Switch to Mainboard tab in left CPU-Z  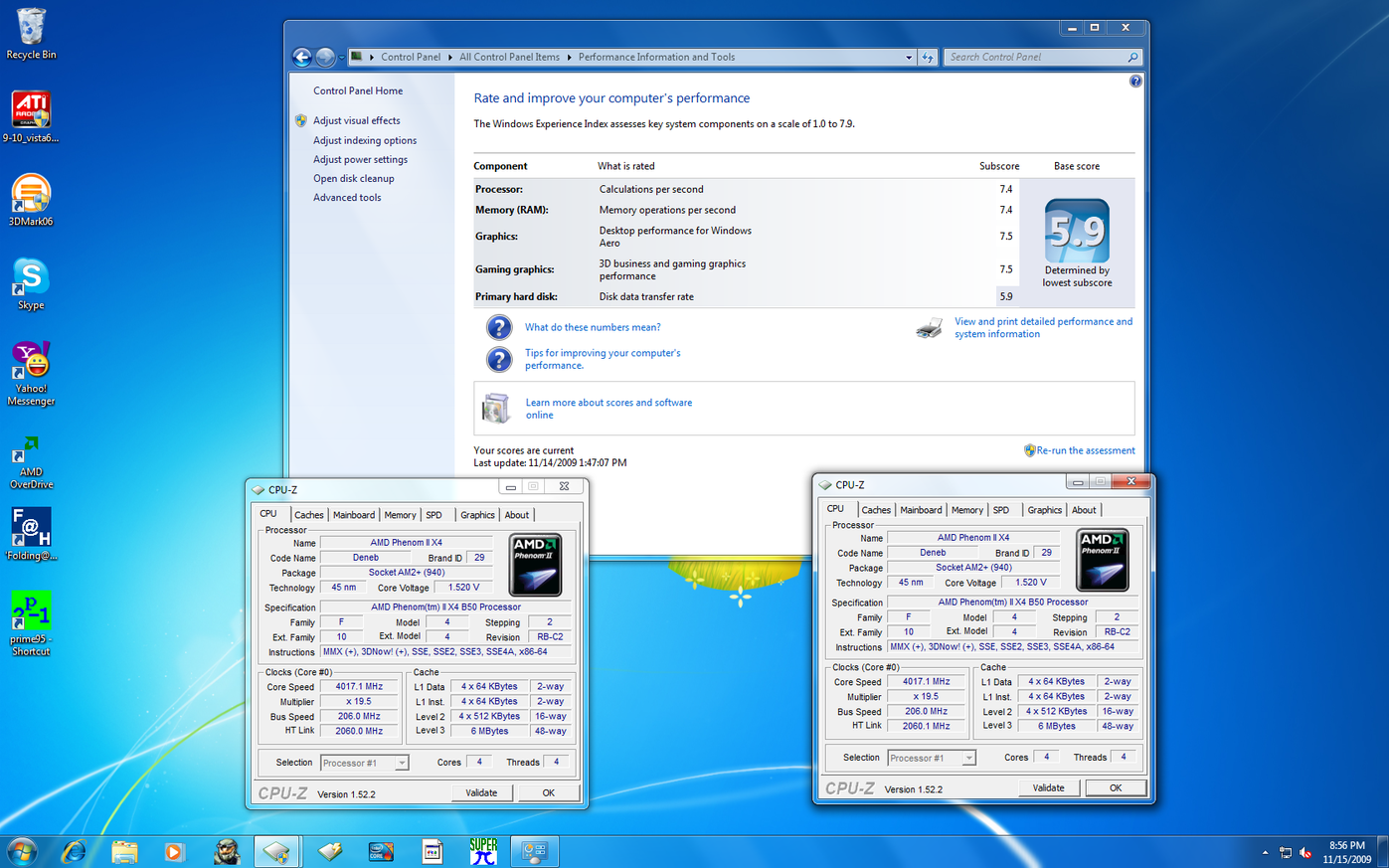[x=354, y=515]
